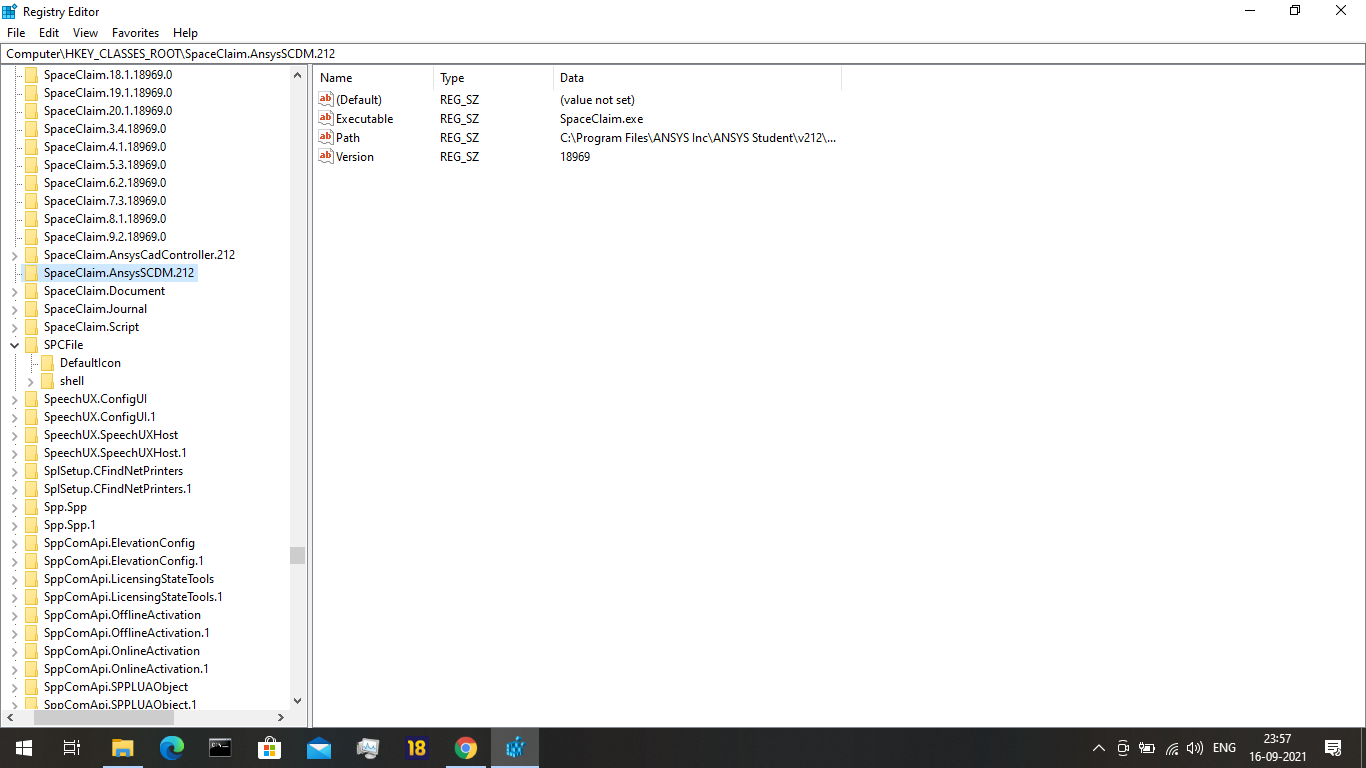Open the volume control in system tray
The image size is (1366, 768).
coord(1195,748)
